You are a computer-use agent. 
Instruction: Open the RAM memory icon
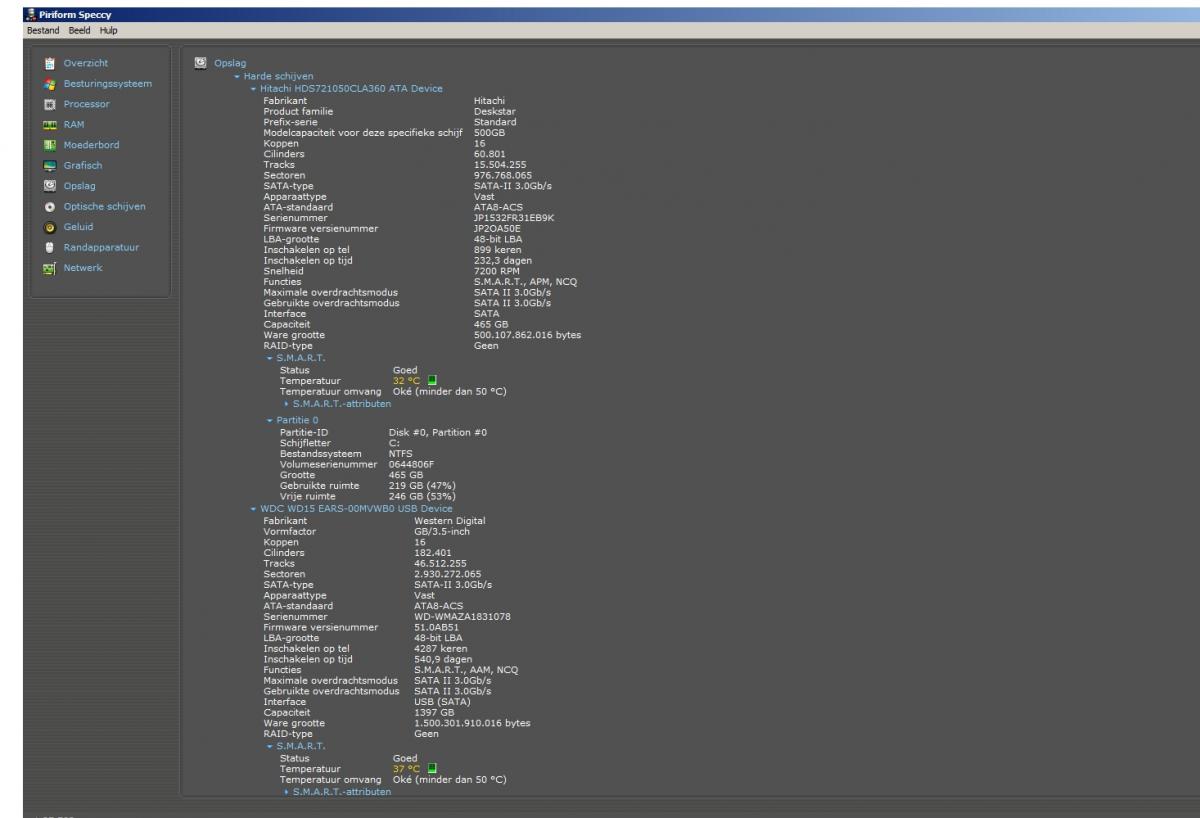point(49,125)
